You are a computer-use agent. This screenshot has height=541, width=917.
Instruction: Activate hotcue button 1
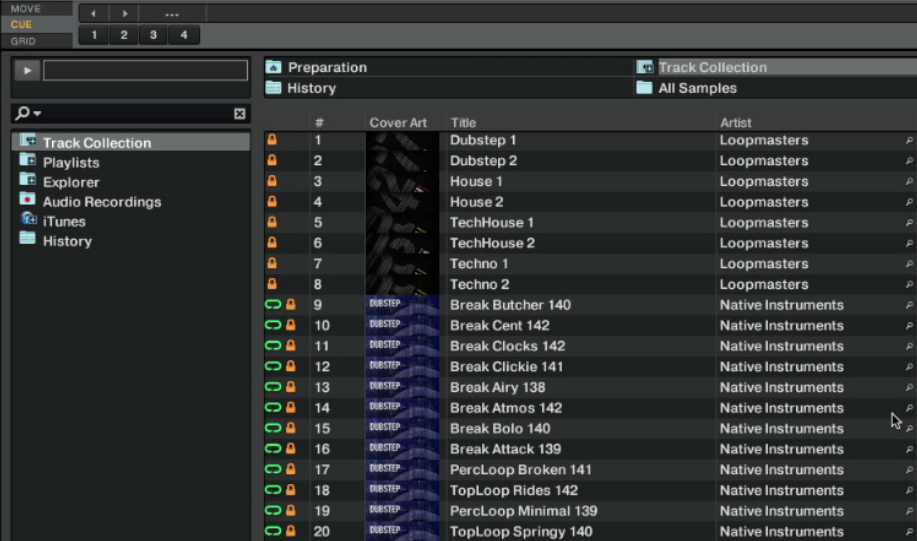pos(93,35)
